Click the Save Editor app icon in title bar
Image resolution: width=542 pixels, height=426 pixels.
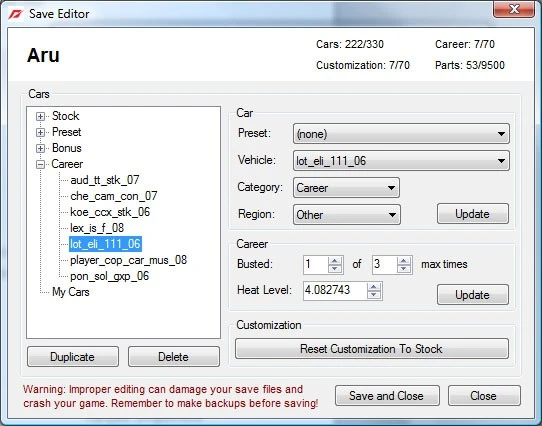16,14
